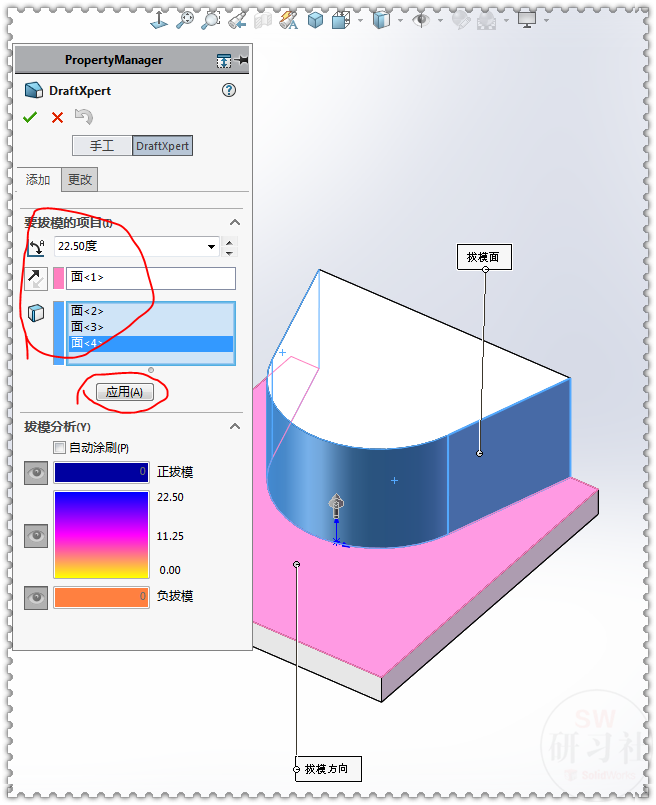This screenshot has width=656, height=805.
Task: Click the 应用(A) apply button
Action: click(x=125, y=392)
